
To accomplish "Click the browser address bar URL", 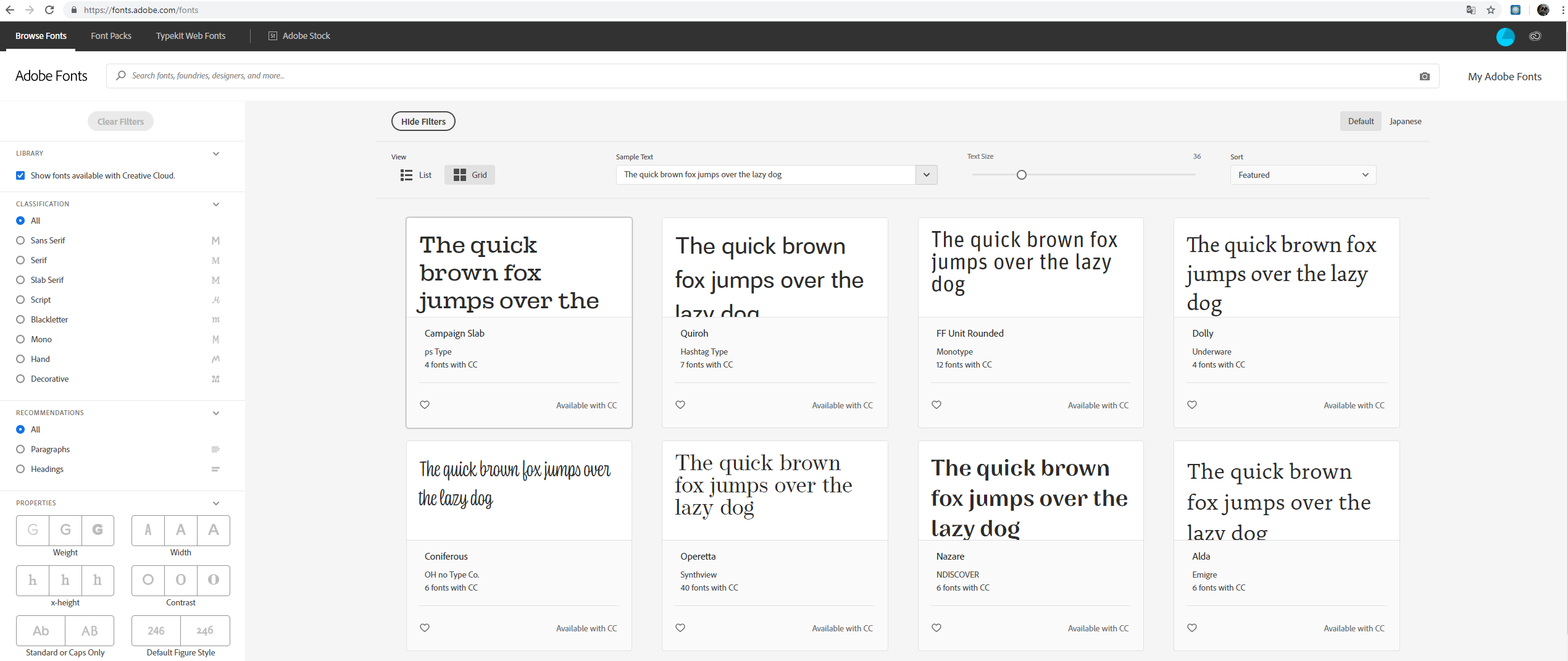I will click(x=141, y=10).
